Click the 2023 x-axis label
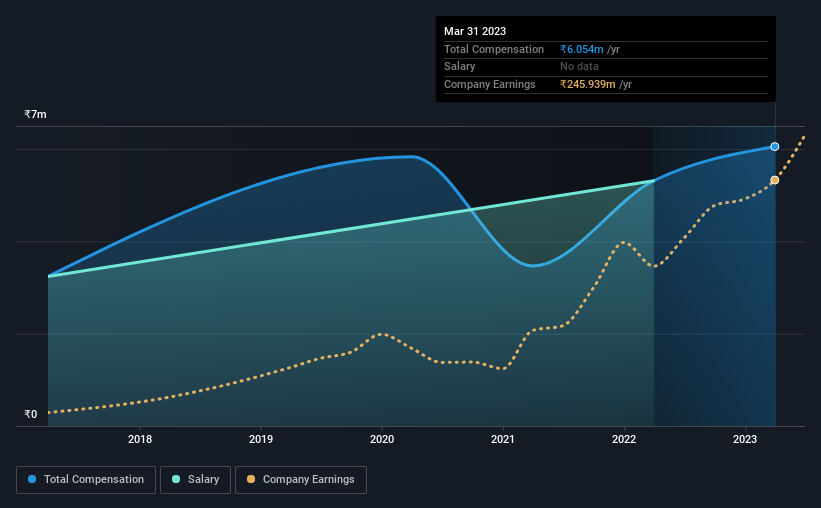 (x=745, y=439)
